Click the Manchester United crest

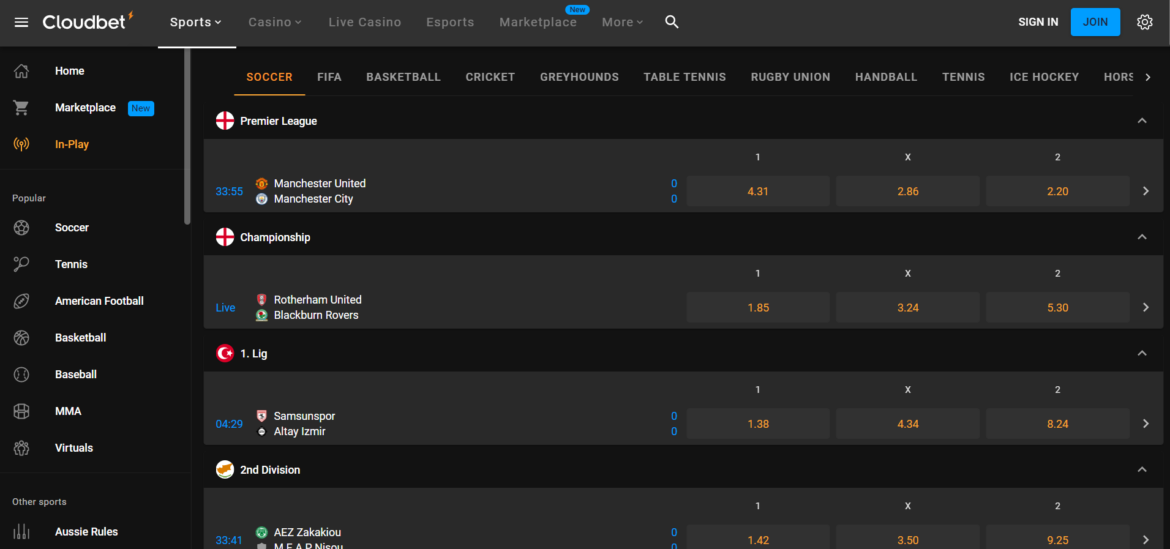coord(262,183)
